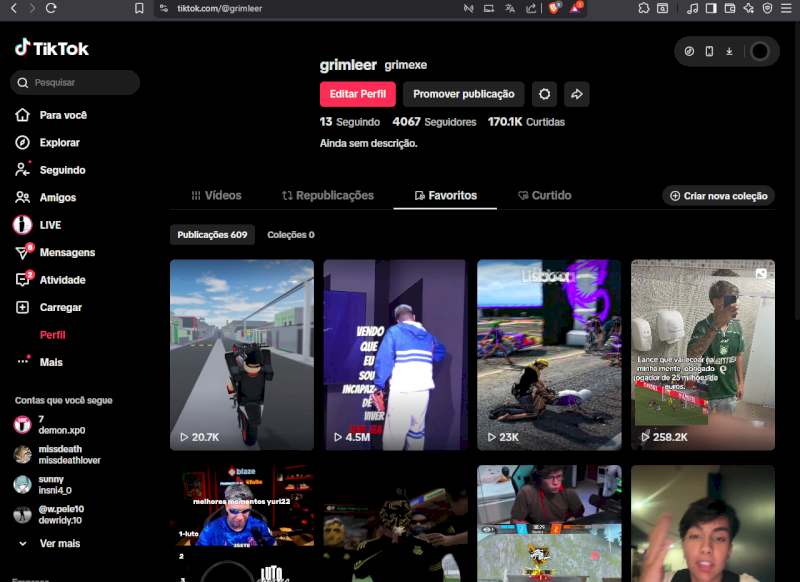800x582 pixels.
Task: Click the share profile arrow icon
Action: (x=576, y=94)
